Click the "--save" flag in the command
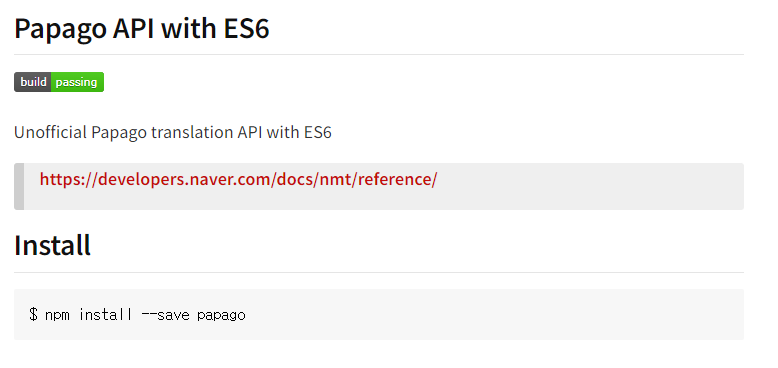The image size is (778, 368). tap(166, 314)
